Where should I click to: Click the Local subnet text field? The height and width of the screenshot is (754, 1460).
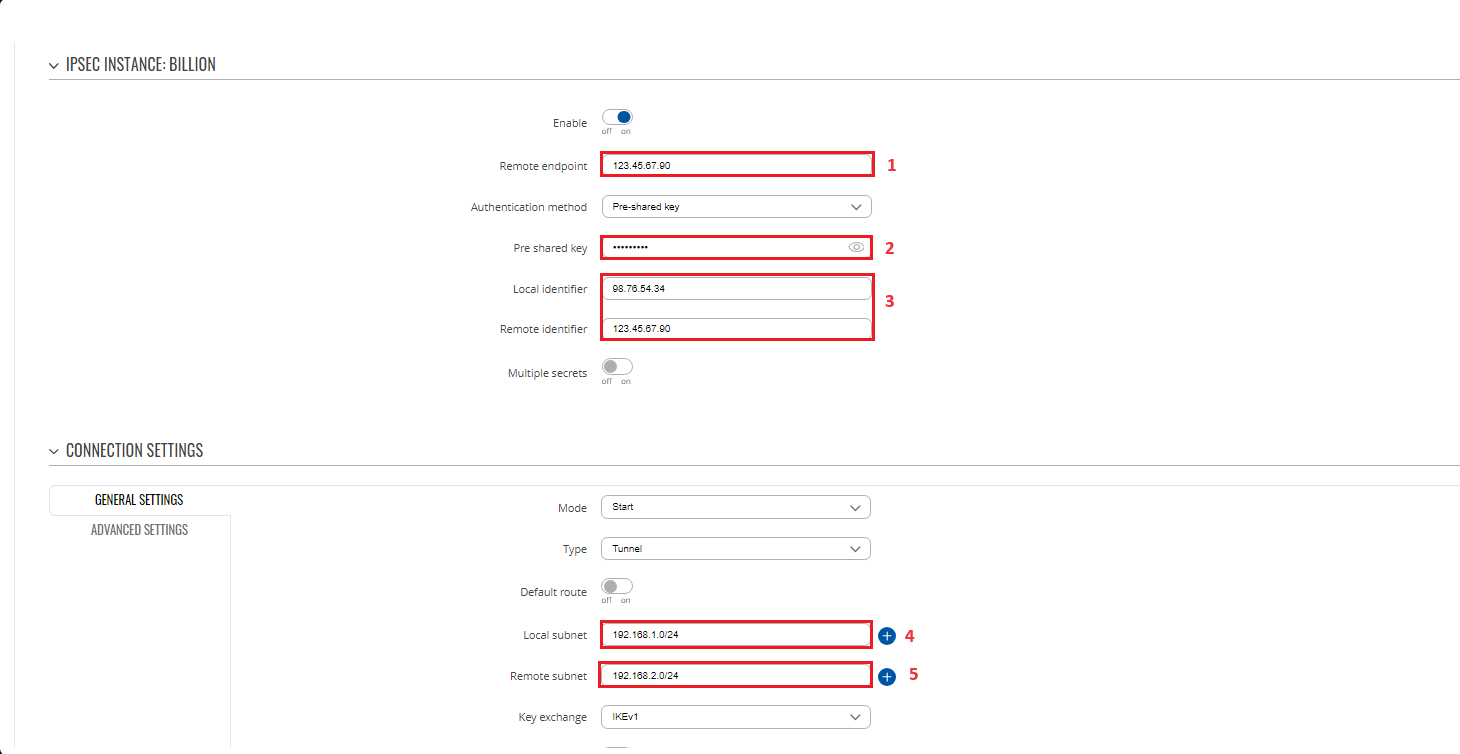click(736, 635)
